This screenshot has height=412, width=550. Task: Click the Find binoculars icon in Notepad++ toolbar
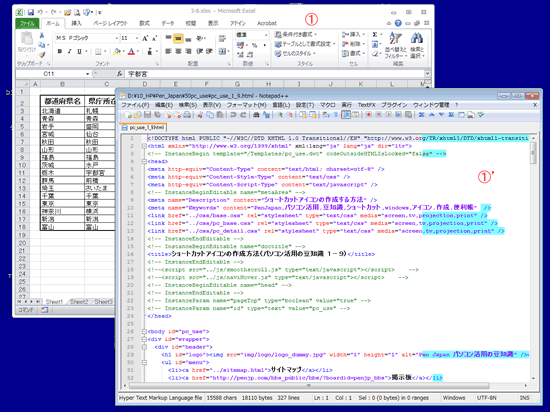(256, 115)
